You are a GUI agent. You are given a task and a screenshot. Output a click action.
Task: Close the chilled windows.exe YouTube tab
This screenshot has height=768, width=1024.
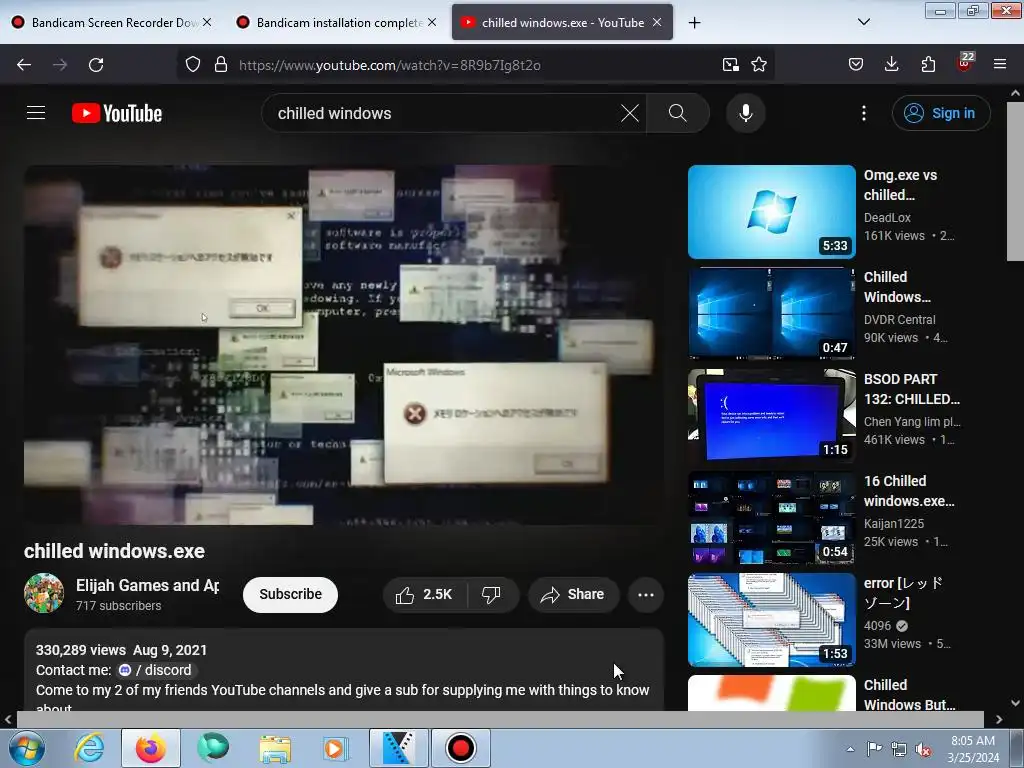[657, 22]
